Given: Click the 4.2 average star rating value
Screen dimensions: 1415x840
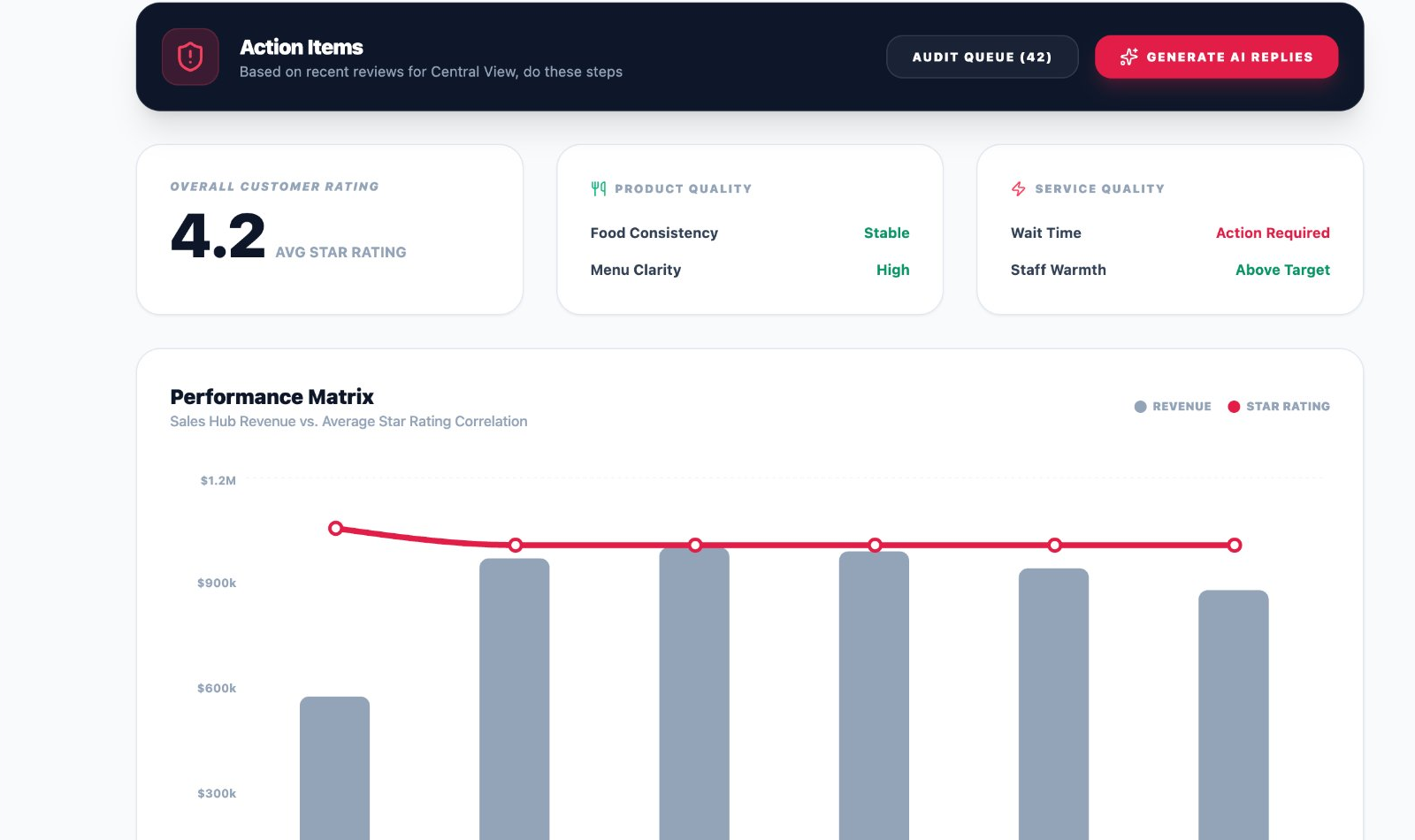Looking at the screenshot, I should click(x=217, y=233).
